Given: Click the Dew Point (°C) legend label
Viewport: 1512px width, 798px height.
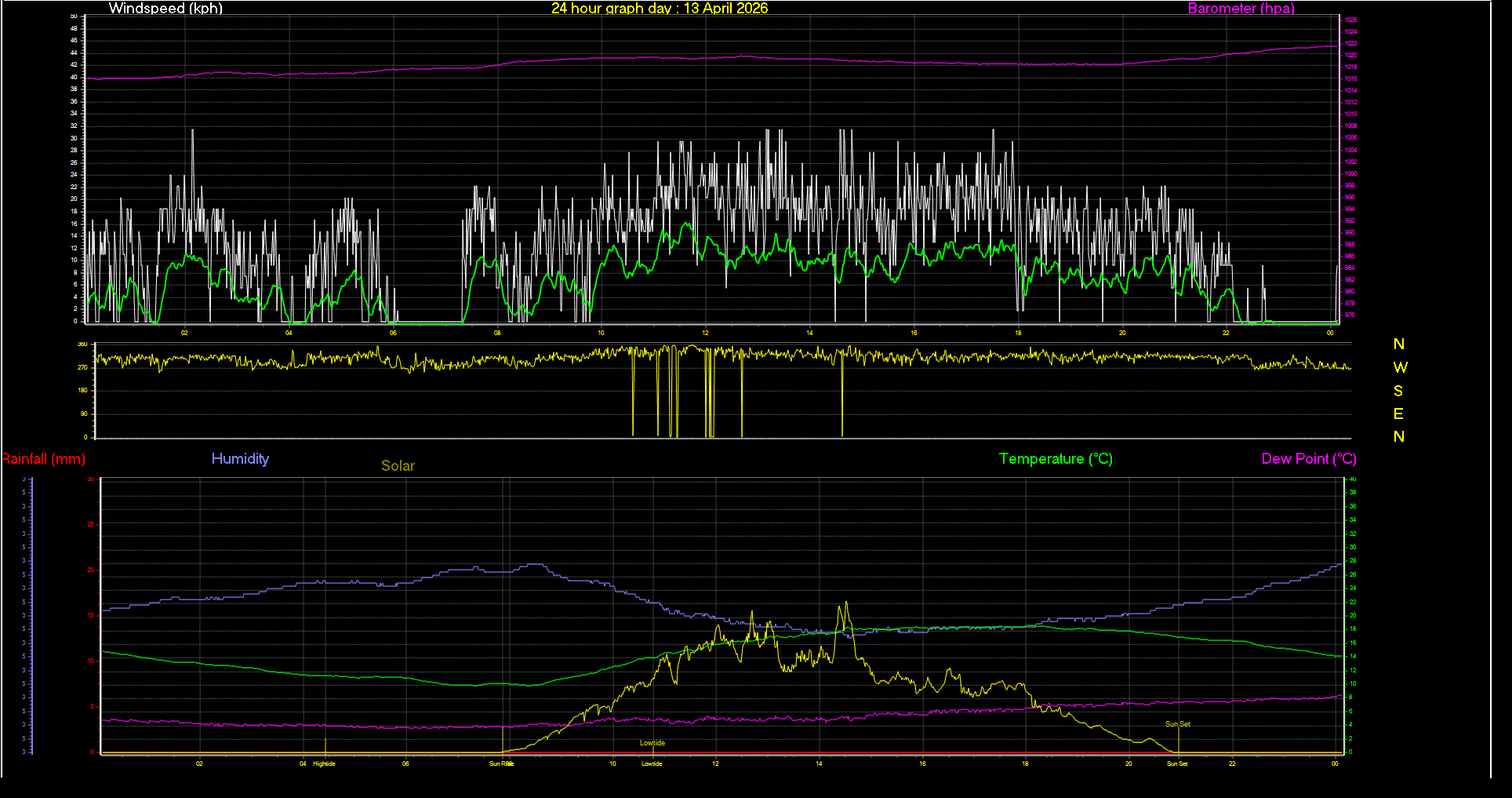Looking at the screenshot, I should [1309, 459].
